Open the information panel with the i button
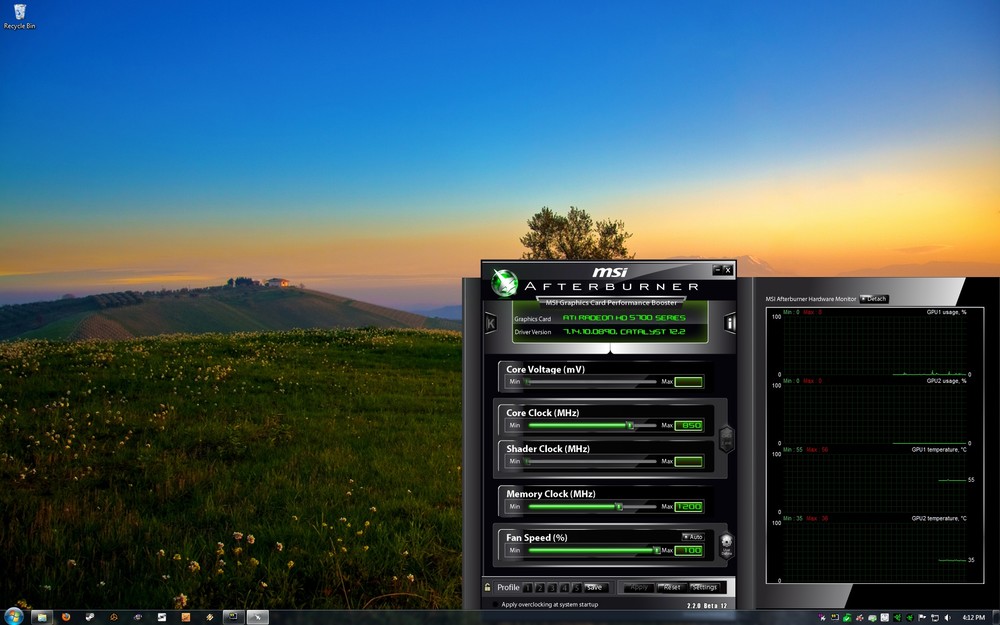The height and width of the screenshot is (625, 1000). point(730,323)
